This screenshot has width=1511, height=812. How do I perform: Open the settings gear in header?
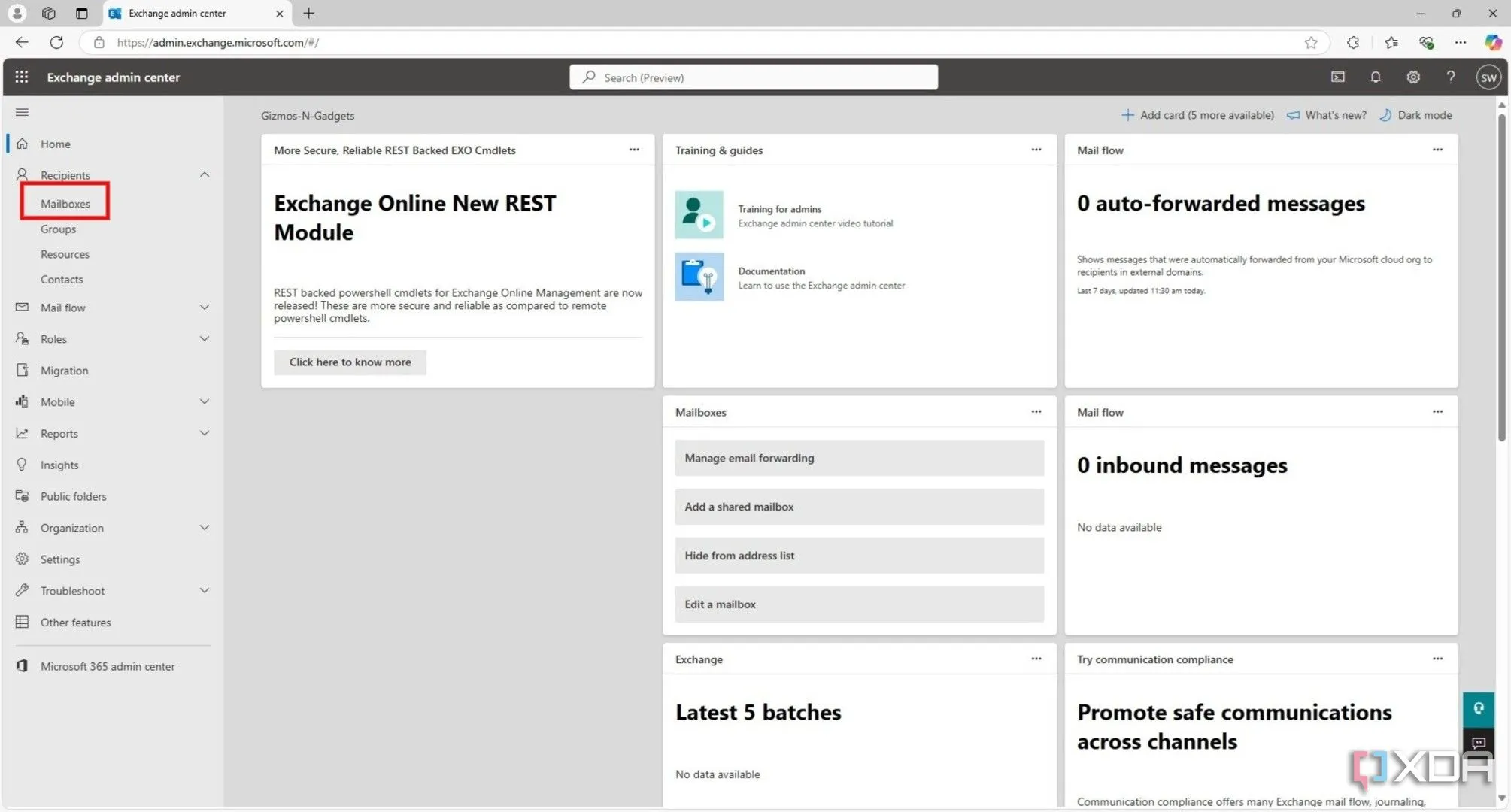(1412, 77)
